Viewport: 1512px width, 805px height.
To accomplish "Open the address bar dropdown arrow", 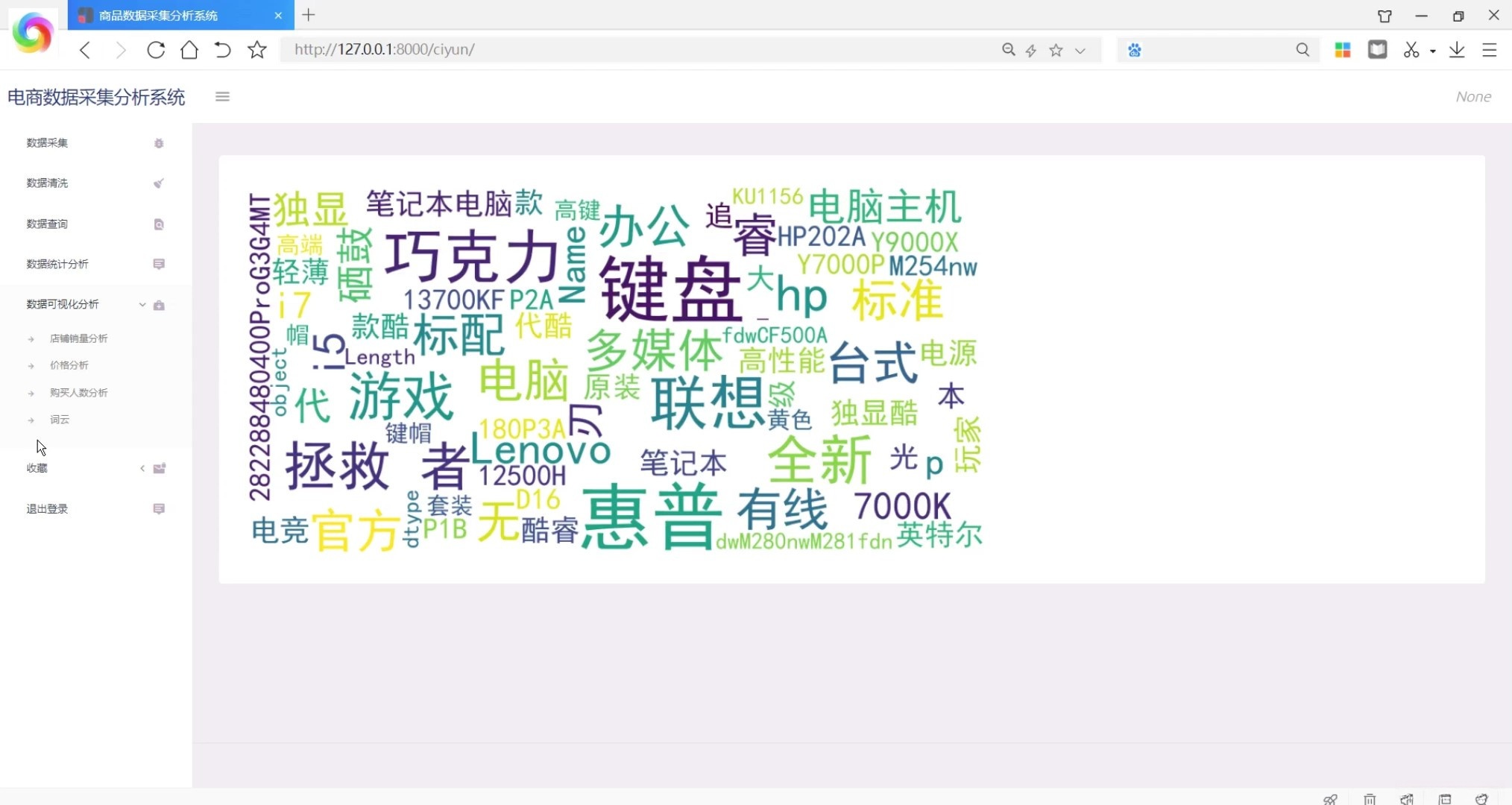I will pyautogui.click(x=1080, y=51).
